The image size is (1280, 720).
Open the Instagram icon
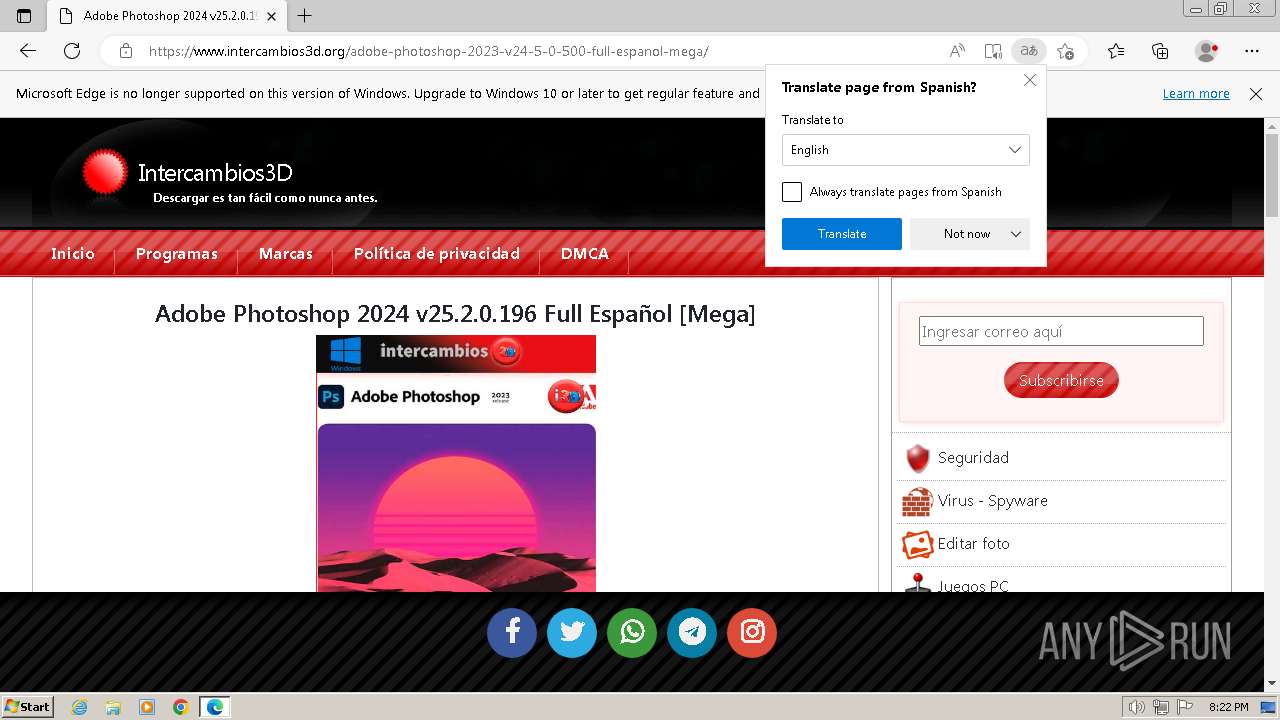point(752,632)
